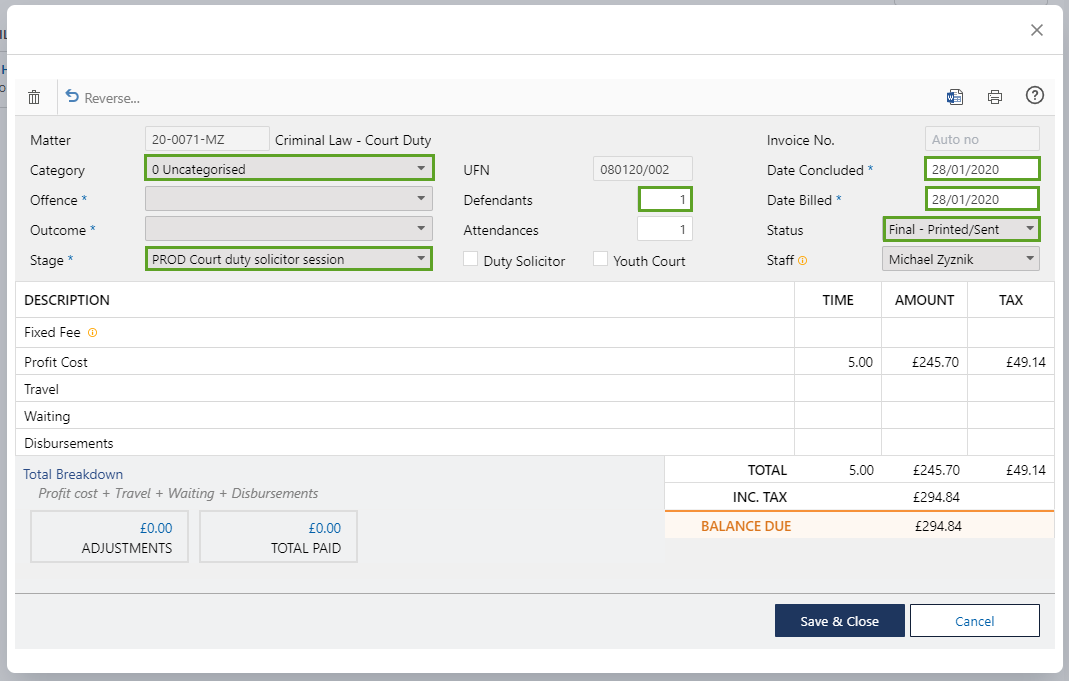Click the printer icon

(x=995, y=97)
